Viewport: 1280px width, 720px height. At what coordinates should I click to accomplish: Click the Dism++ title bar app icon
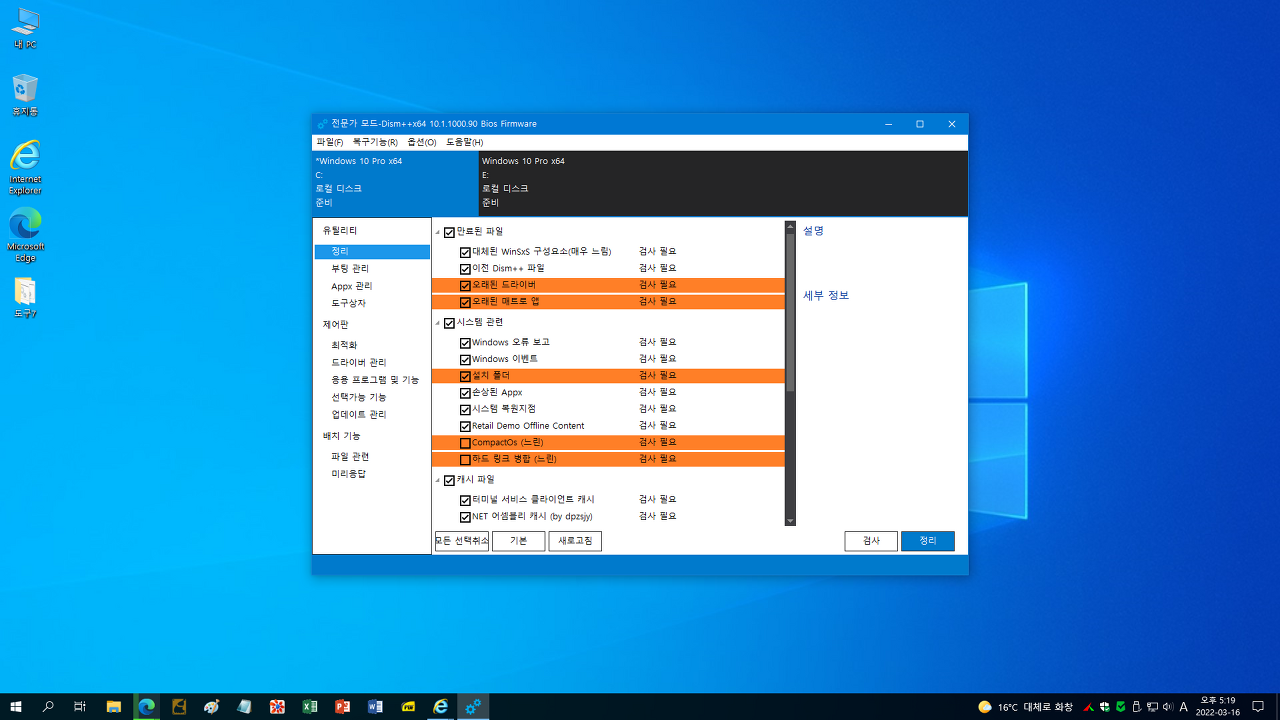point(322,124)
